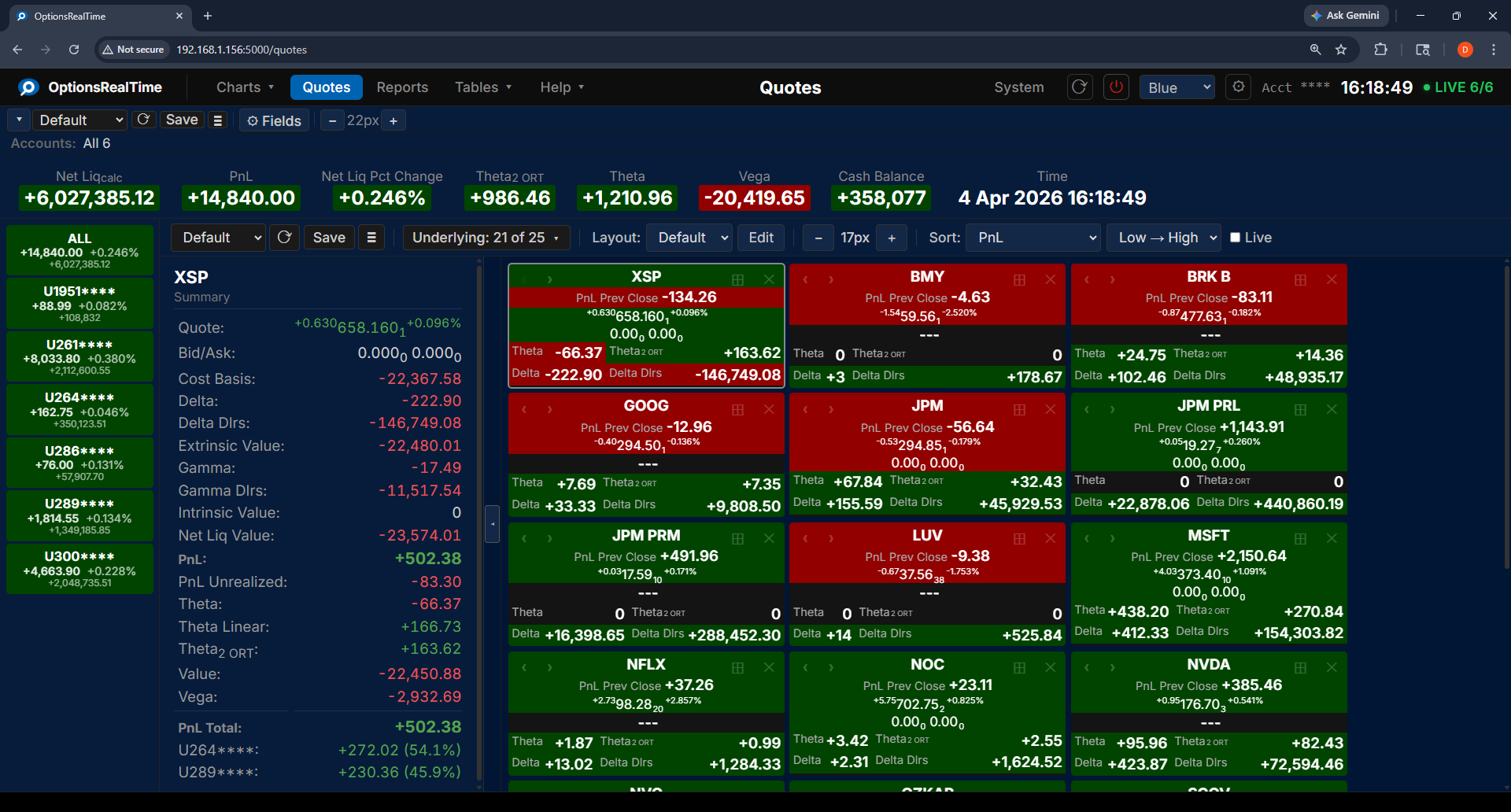
Task: Click the OptionsRealTime logo
Action: pos(91,87)
